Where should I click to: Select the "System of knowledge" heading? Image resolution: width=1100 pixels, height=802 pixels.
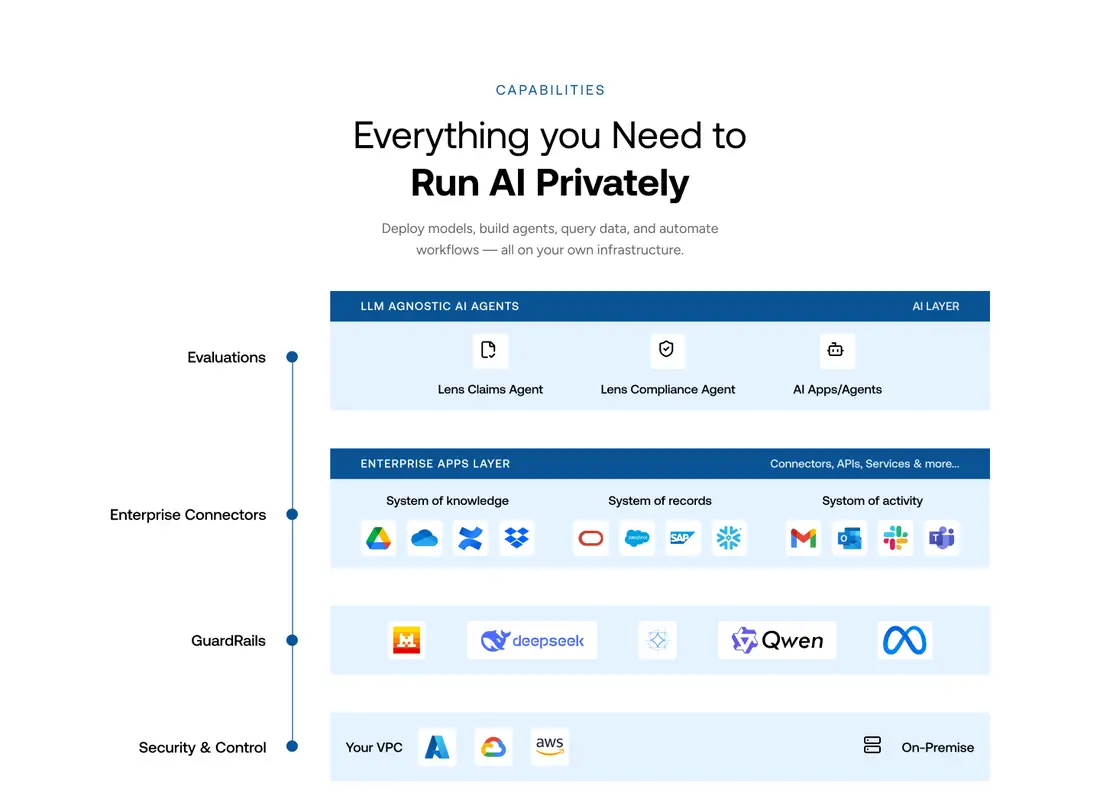pyautogui.click(x=448, y=500)
